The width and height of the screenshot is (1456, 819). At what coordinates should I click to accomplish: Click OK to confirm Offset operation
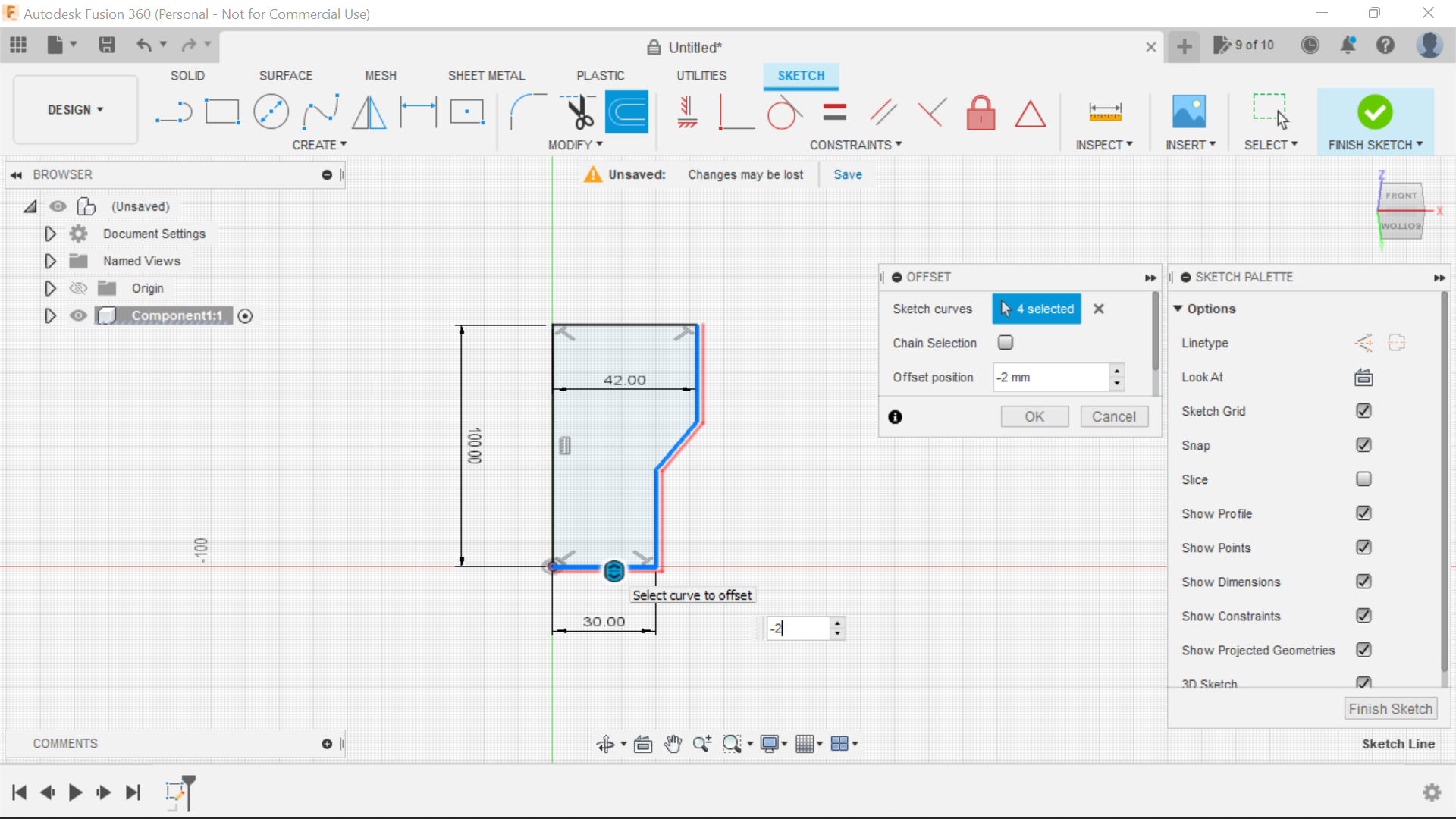1035,417
